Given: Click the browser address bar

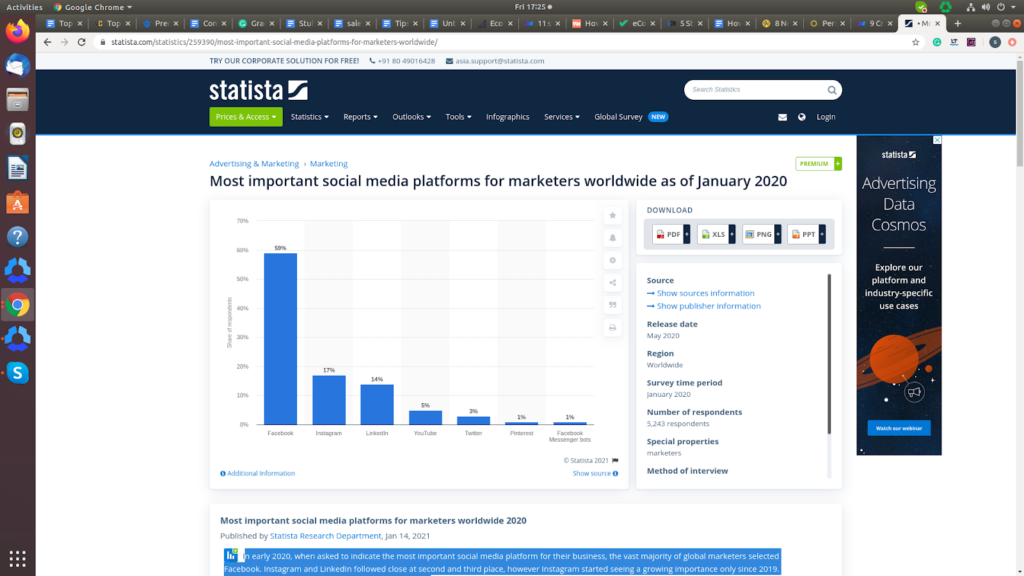Looking at the screenshot, I should click(503, 42).
